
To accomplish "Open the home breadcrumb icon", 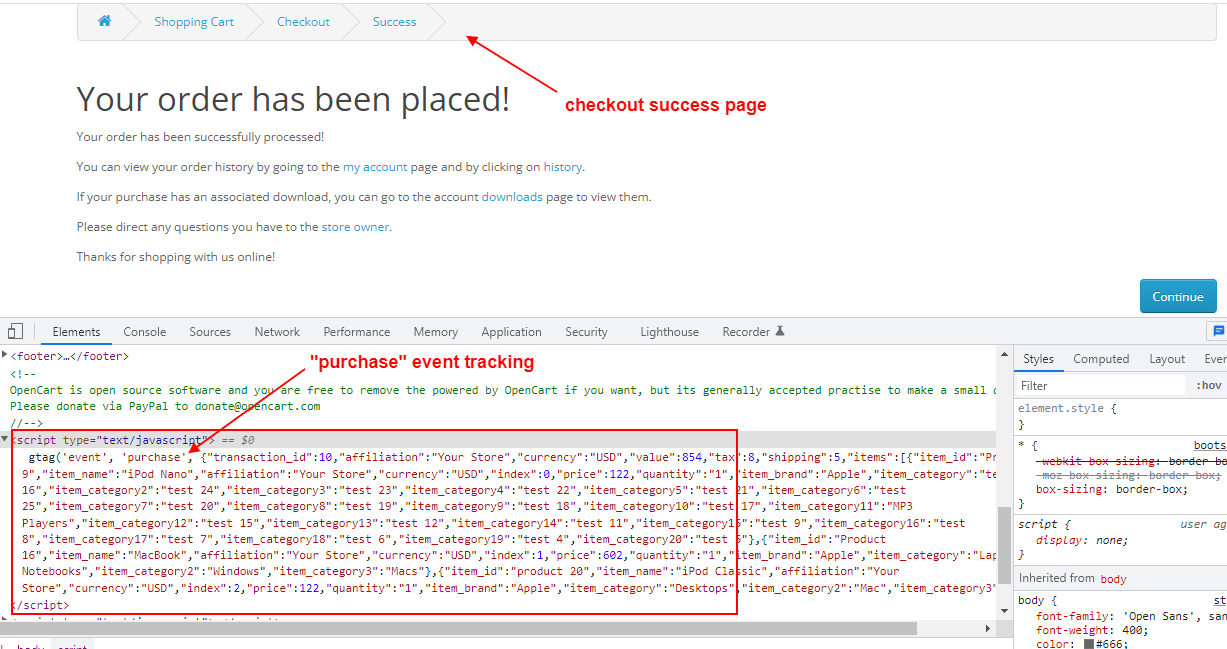I will (x=104, y=21).
